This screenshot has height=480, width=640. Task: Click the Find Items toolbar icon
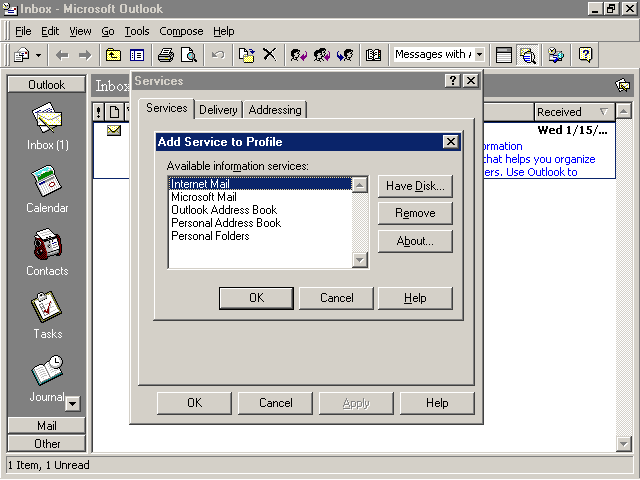(x=556, y=55)
